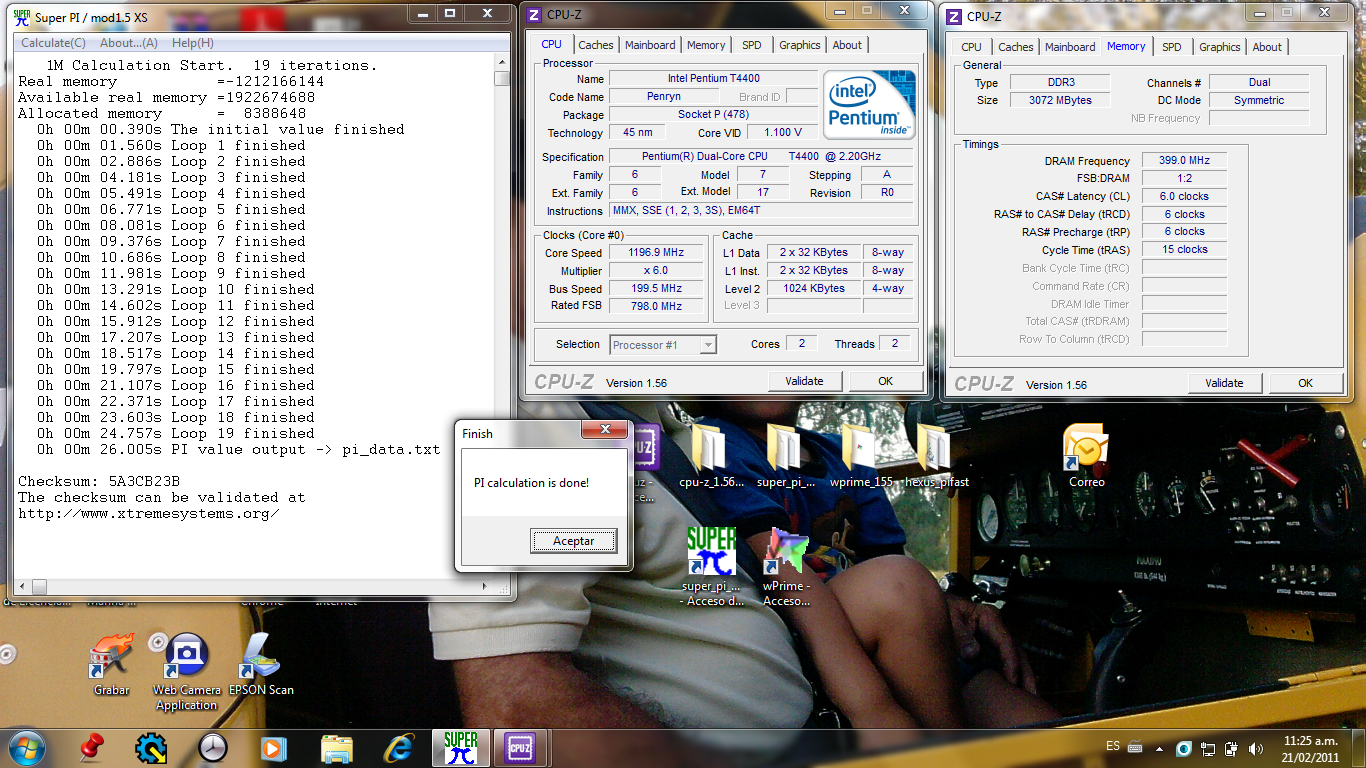Click Super PI vertical scrollbar up arrow

pyautogui.click(x=502, y=64)
